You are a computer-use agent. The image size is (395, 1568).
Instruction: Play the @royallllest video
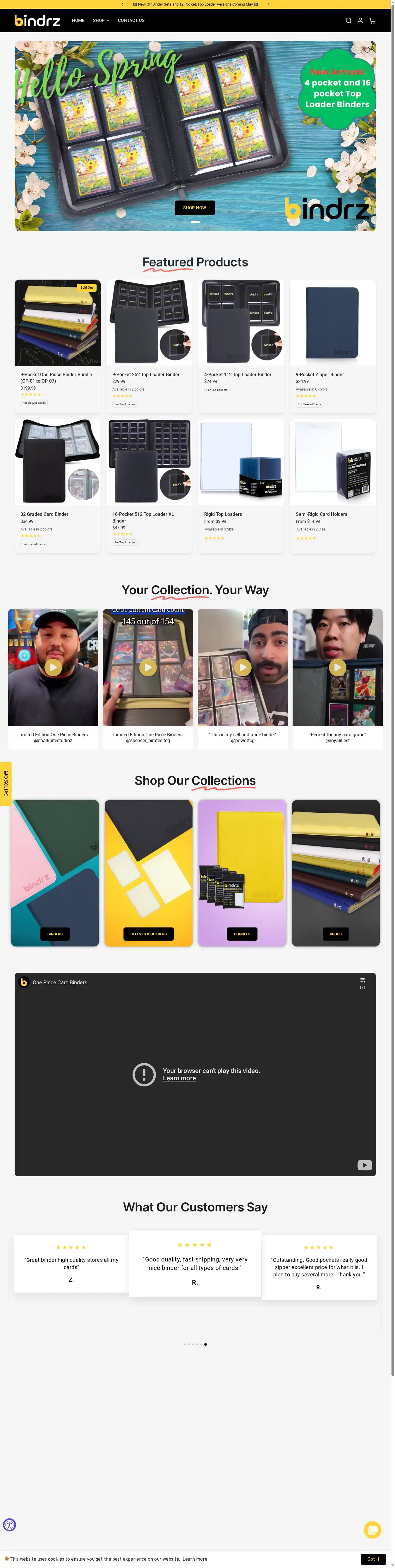(x=338, y=667)
